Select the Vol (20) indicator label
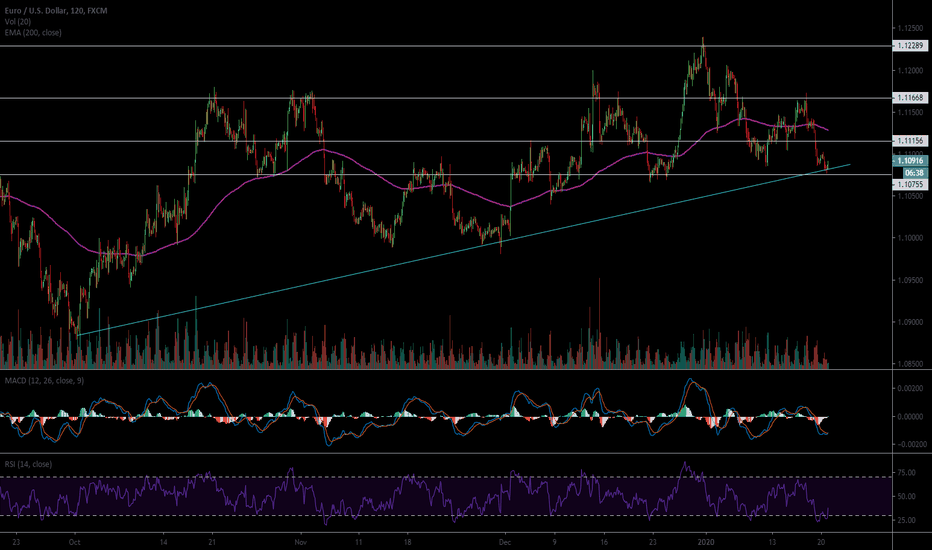 pos(18,18)
